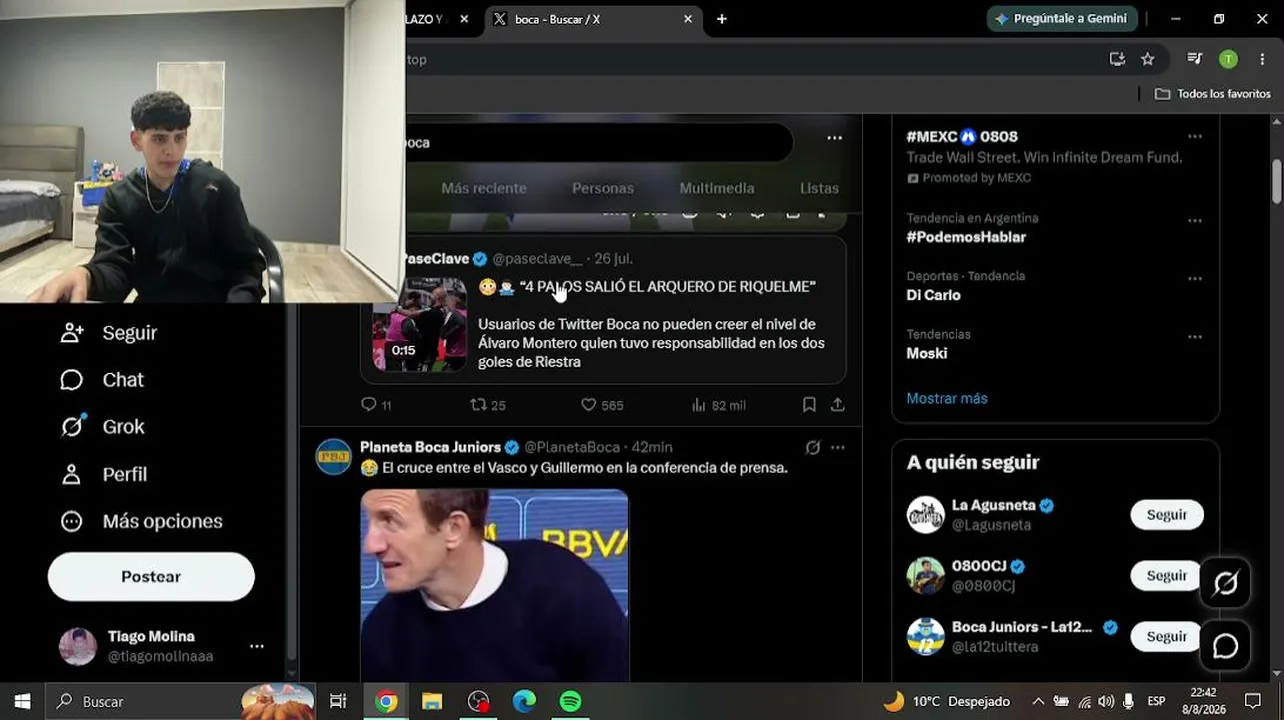Share the PaseClave post
This screenshot has width=1284, height=720.
point(837,405)
